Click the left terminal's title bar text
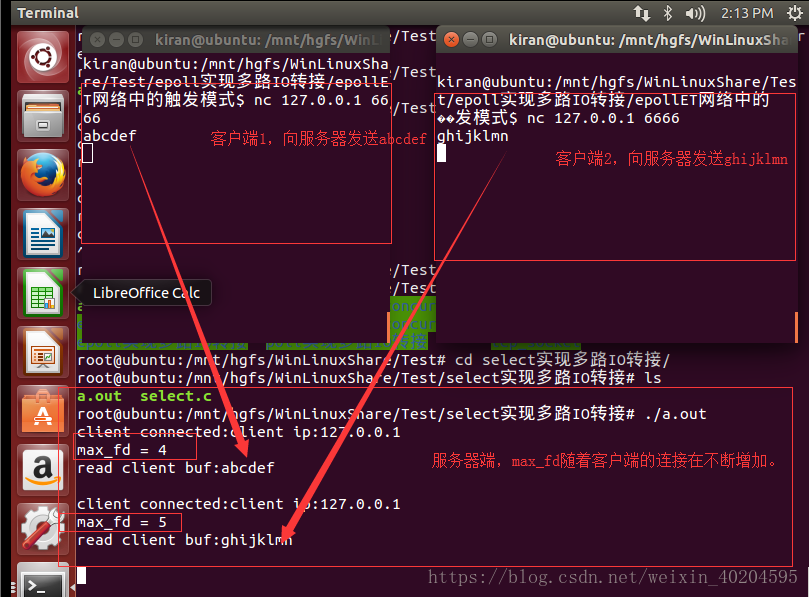Screen dimensions: 809x597 pos(270,40)
